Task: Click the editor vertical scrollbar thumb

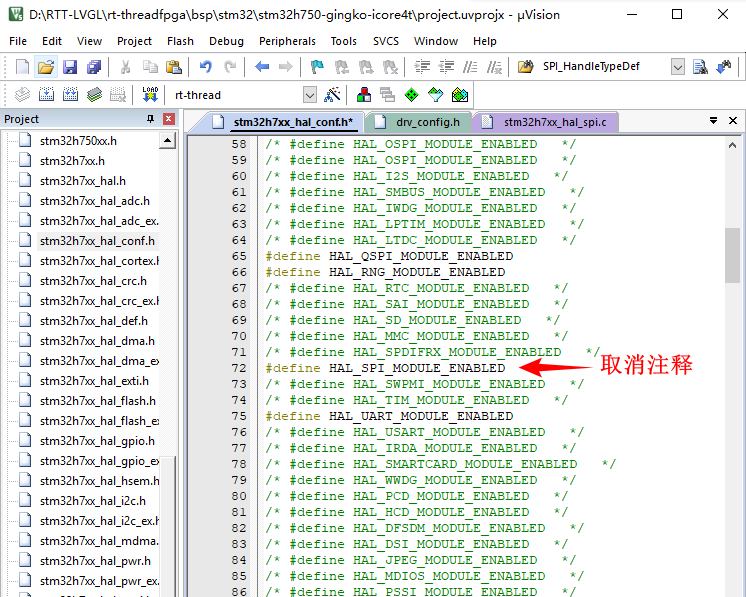Action: [x=733, y=256]
